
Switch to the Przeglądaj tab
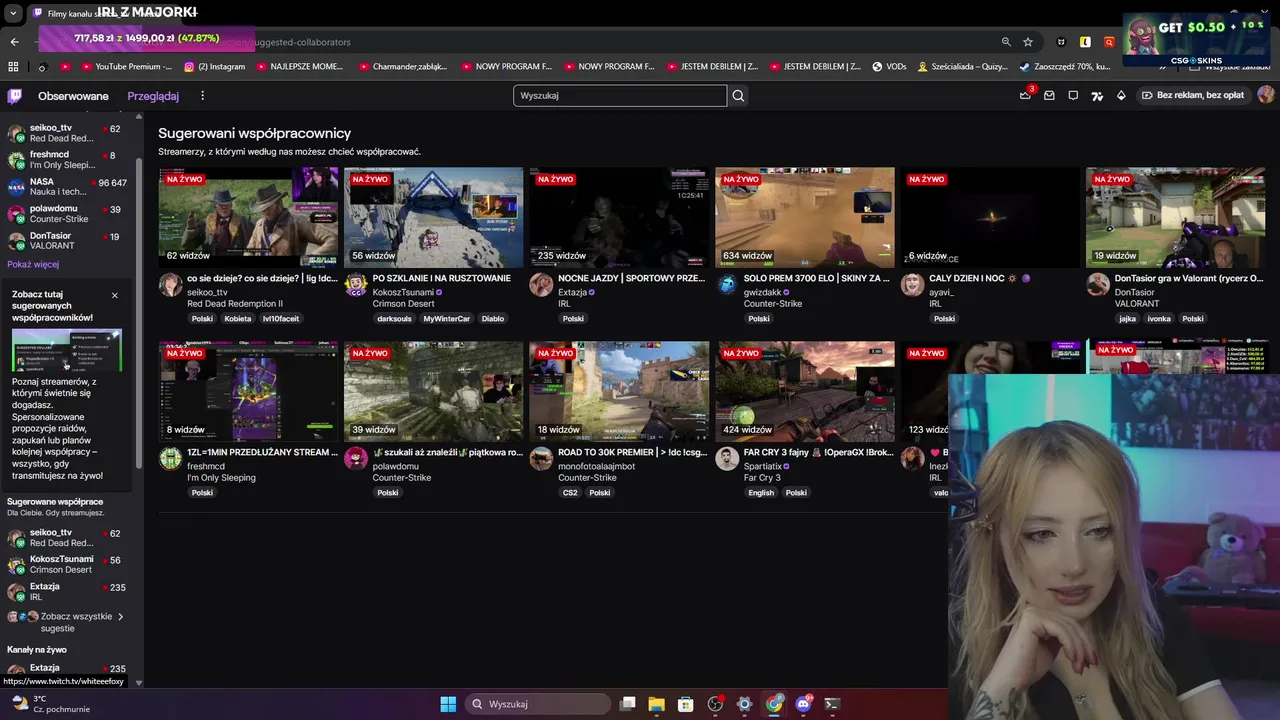(153, 96)
